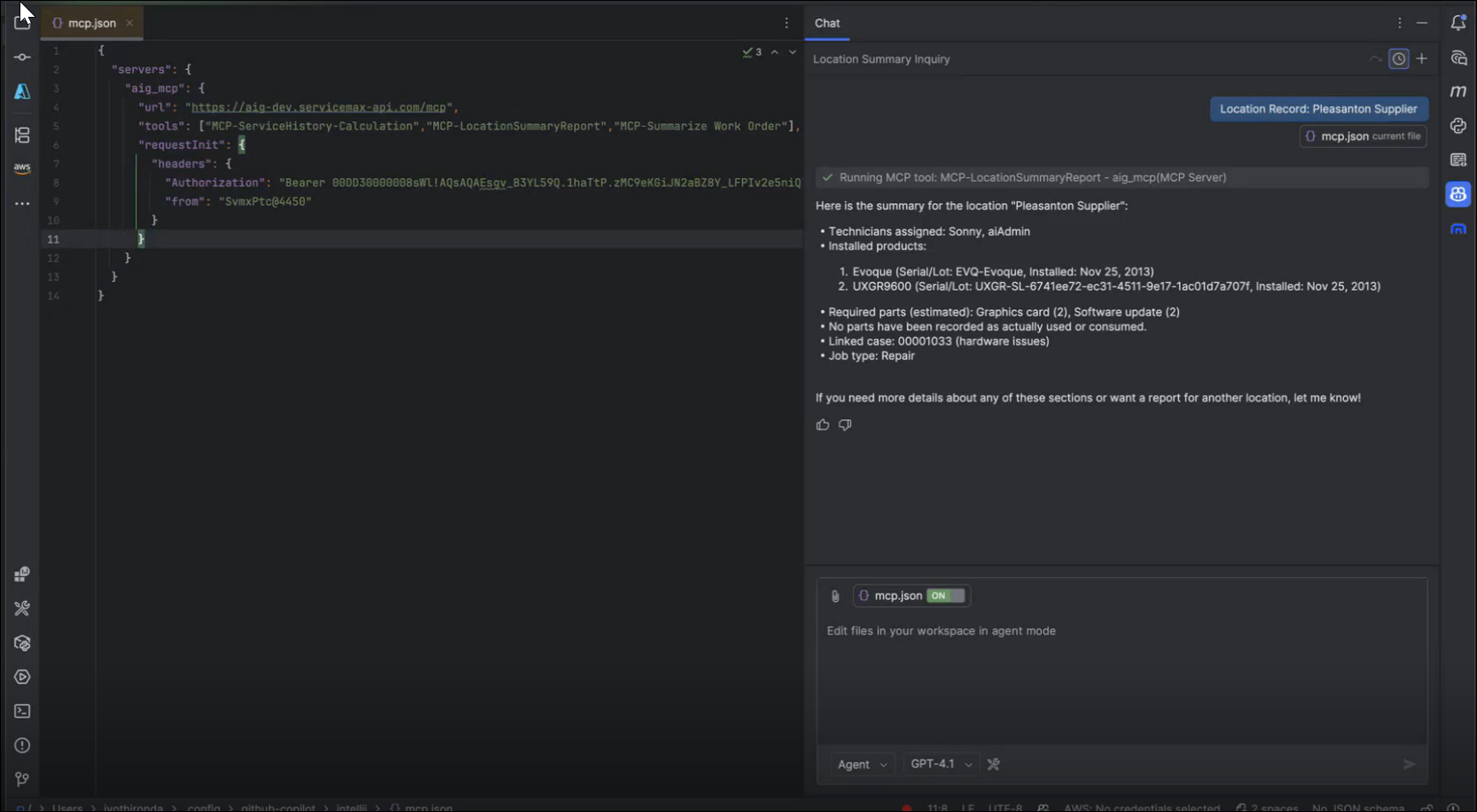
Task: Expand the Running MCP tool row
Action: click(1121, 177)
